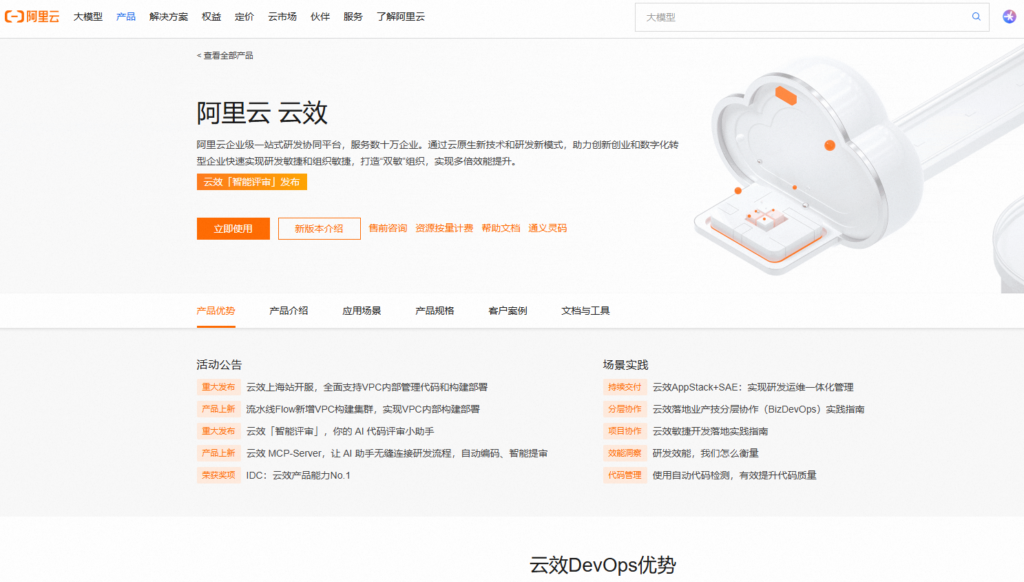Open 云效 MCP-Server announcement
The width and height of the screenshot is (1024, 582).
(397, 453)
